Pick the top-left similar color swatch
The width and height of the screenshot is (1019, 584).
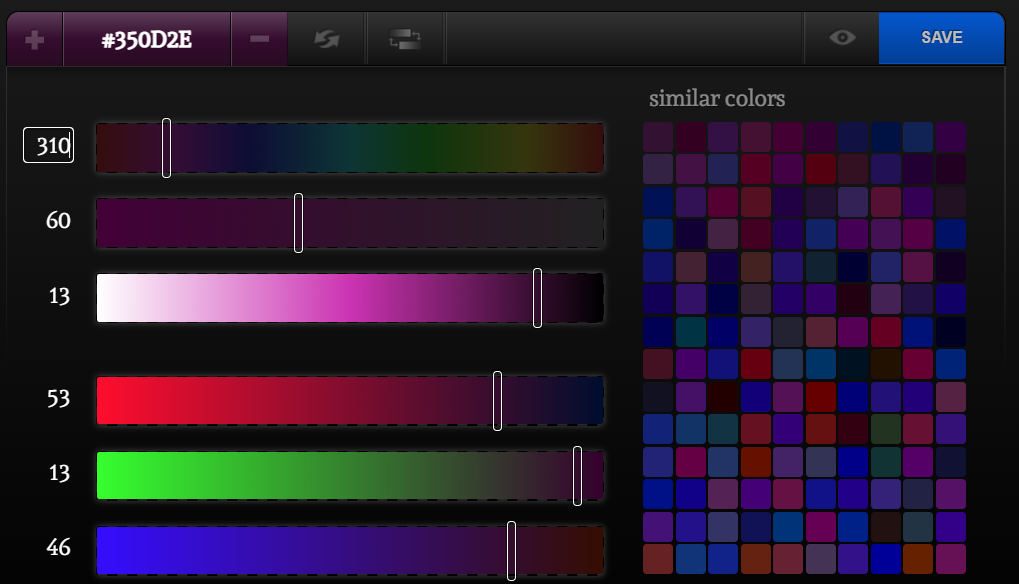point(657,137)
